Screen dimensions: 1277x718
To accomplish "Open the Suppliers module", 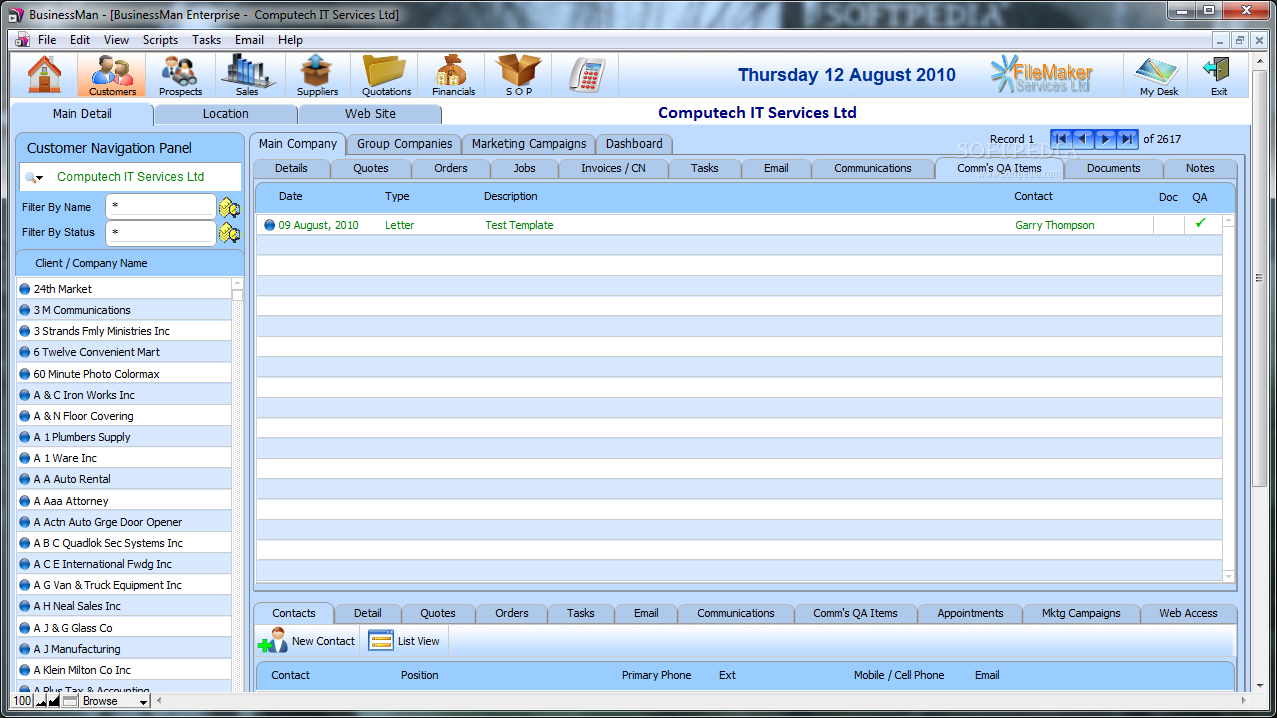I will click(317, 76).
